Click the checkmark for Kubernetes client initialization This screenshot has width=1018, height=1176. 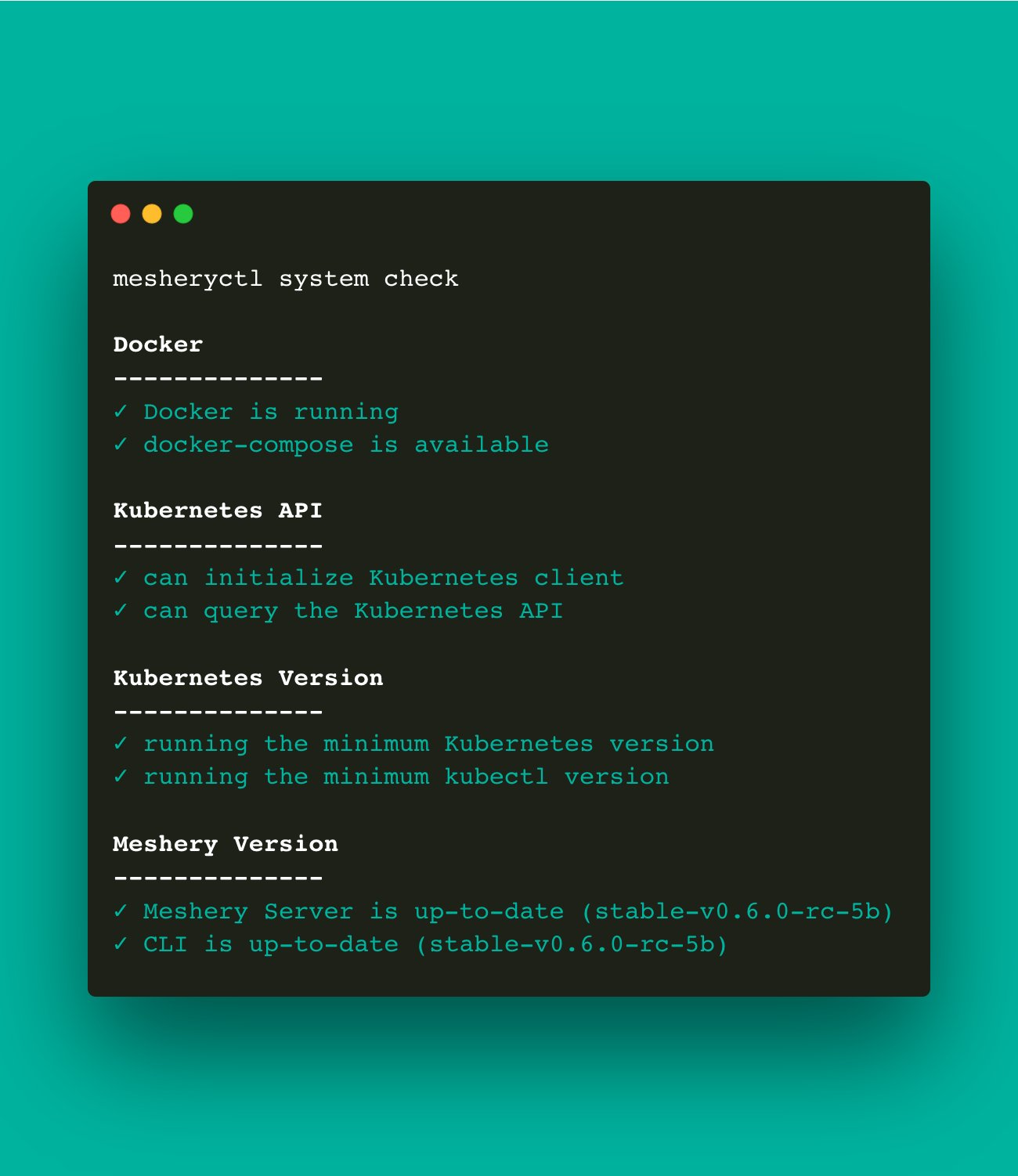click(121, 578)
